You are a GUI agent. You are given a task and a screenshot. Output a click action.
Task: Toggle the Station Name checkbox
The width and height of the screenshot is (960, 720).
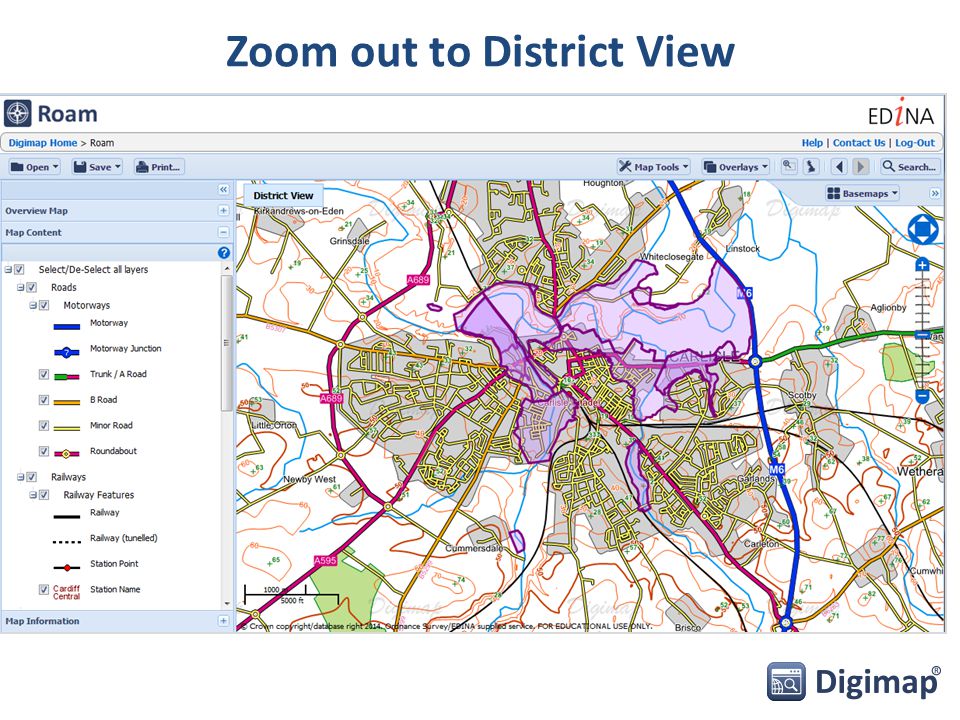tap(44, 589)
